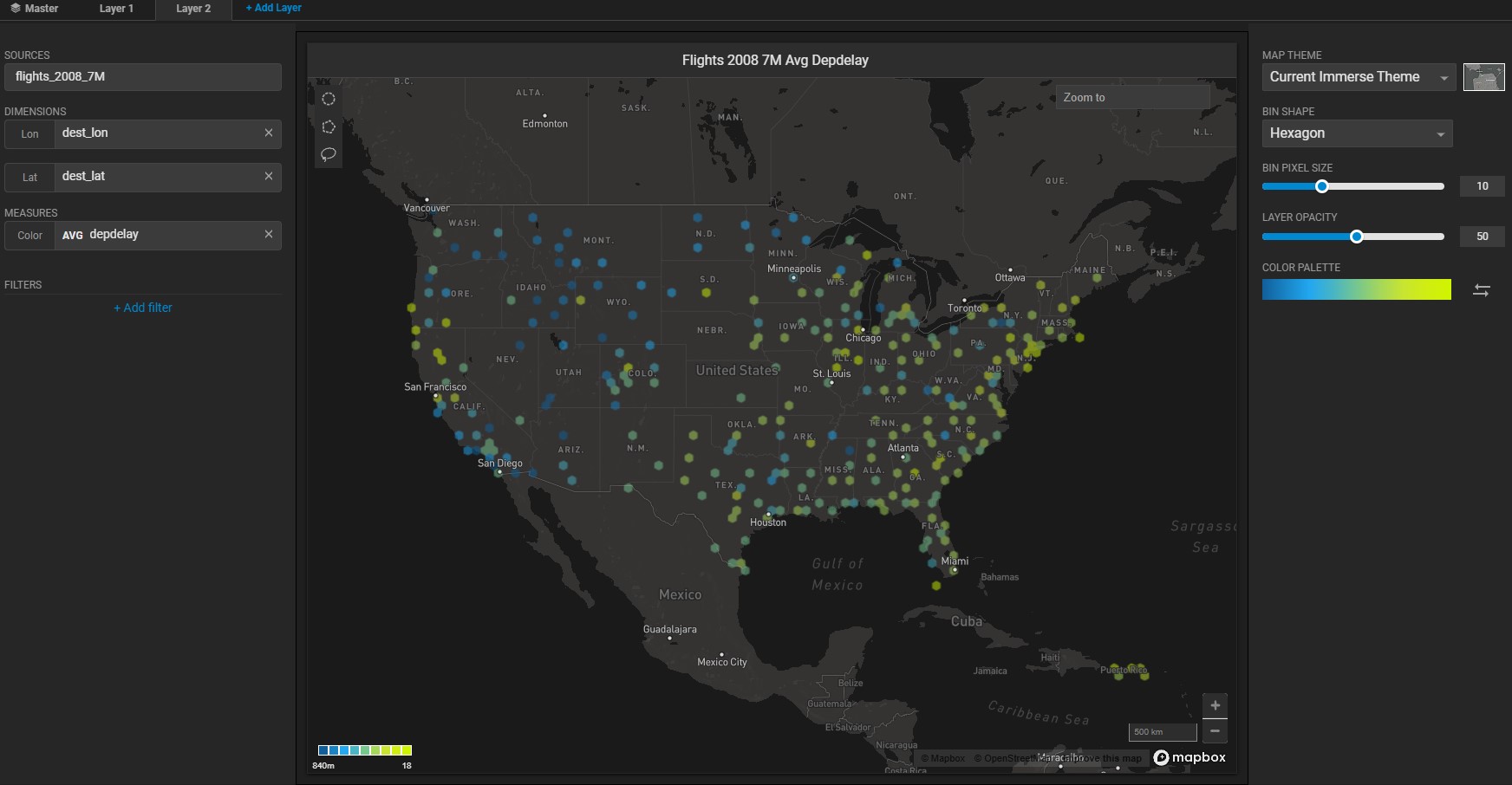Open the Bin Shape Hexagon dropdown
The height and width of the screenshot is (785, 1512).
click(1357, 133)
